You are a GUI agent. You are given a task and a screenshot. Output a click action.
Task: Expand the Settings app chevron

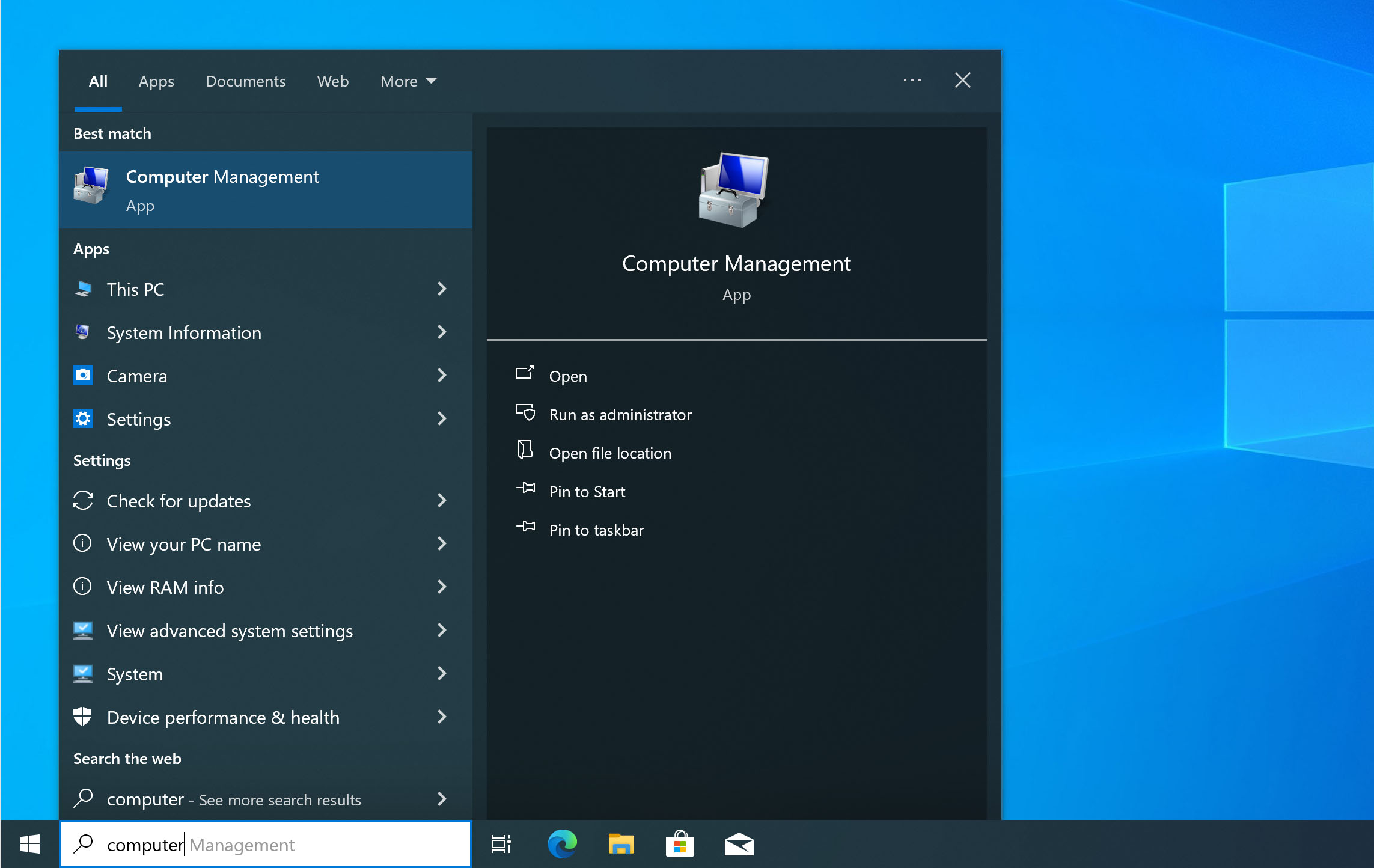pyautogui.click(x=442, y=419)
